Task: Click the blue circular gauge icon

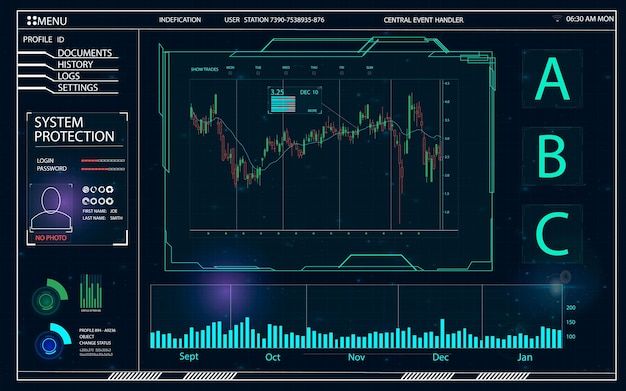Action: click(53, 341)
